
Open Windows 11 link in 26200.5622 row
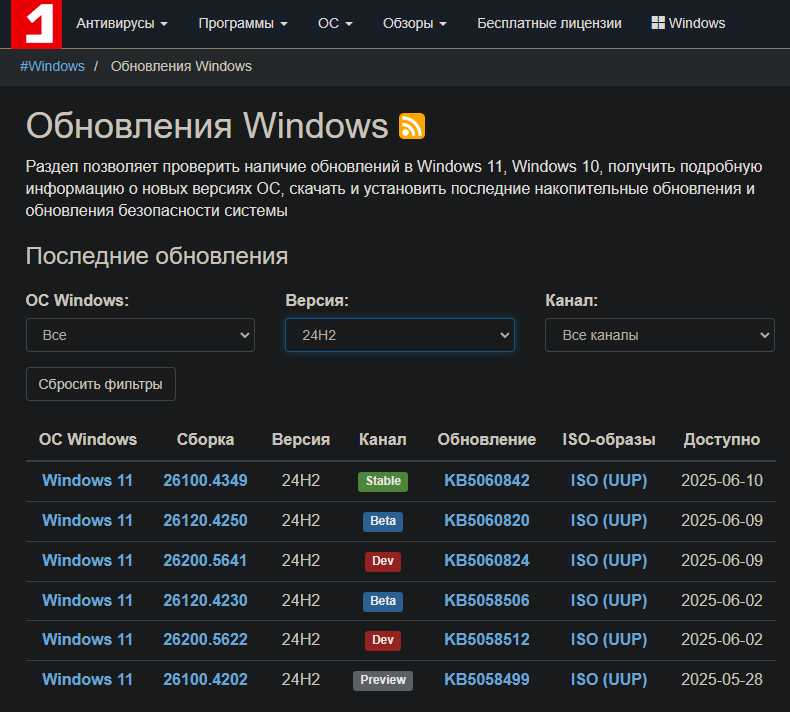[88, 639]
